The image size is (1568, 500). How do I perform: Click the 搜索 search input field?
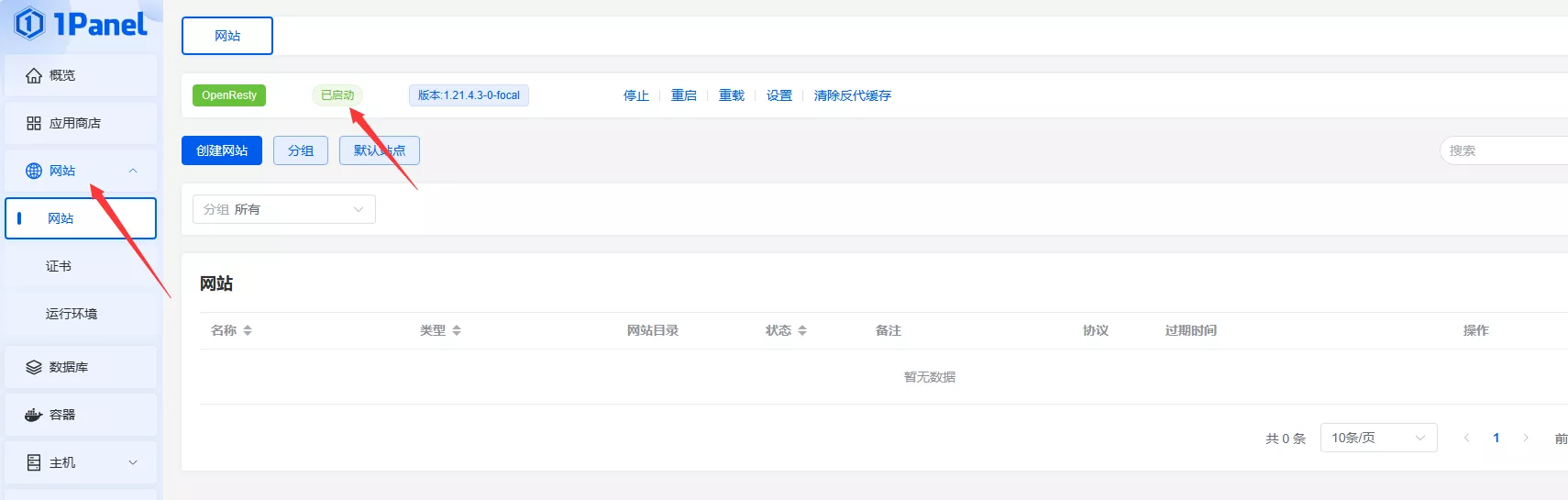click(1504, 150)
